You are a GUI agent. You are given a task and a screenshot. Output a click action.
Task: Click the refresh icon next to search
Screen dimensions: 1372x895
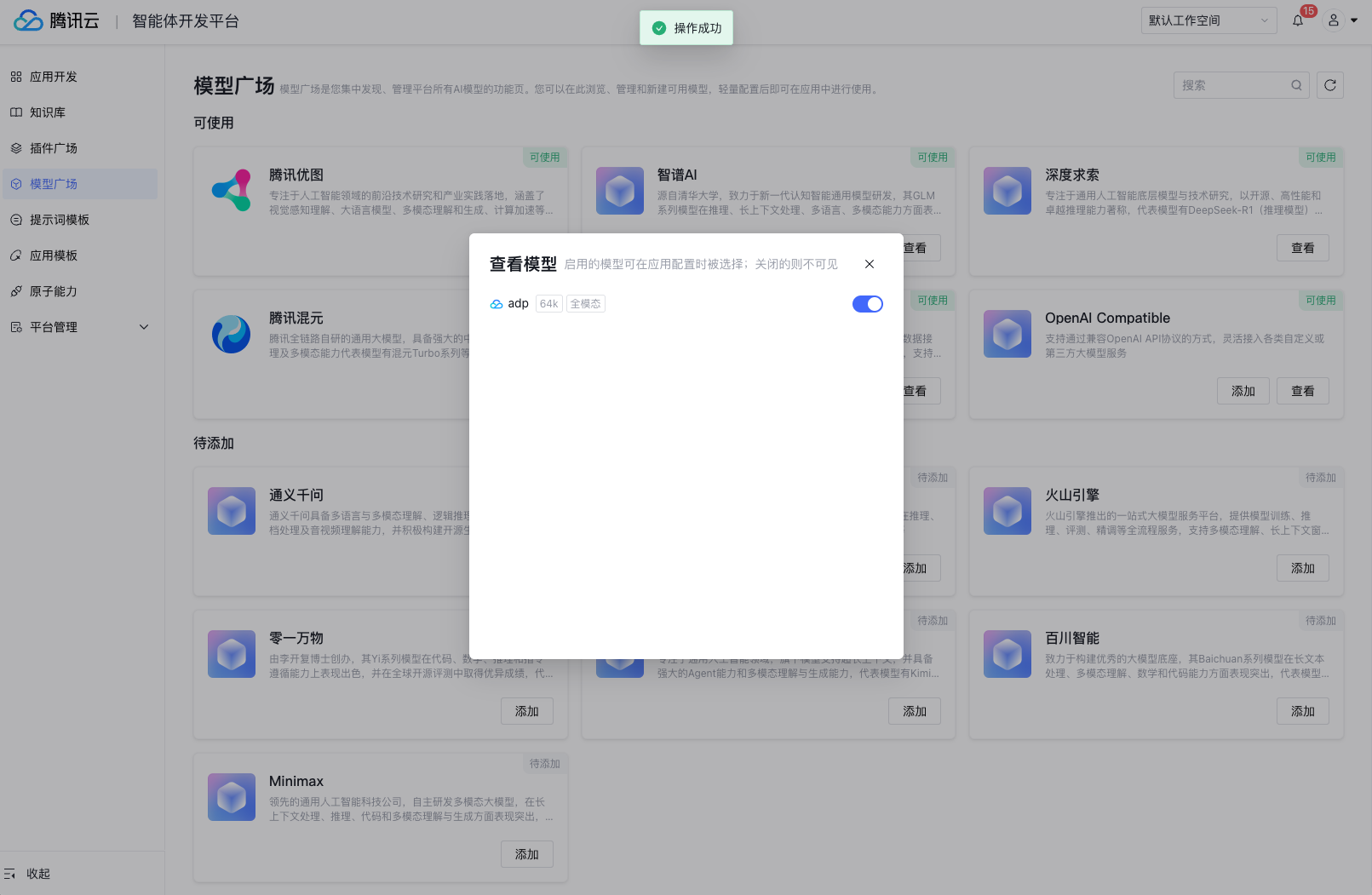click(1330, 85)
